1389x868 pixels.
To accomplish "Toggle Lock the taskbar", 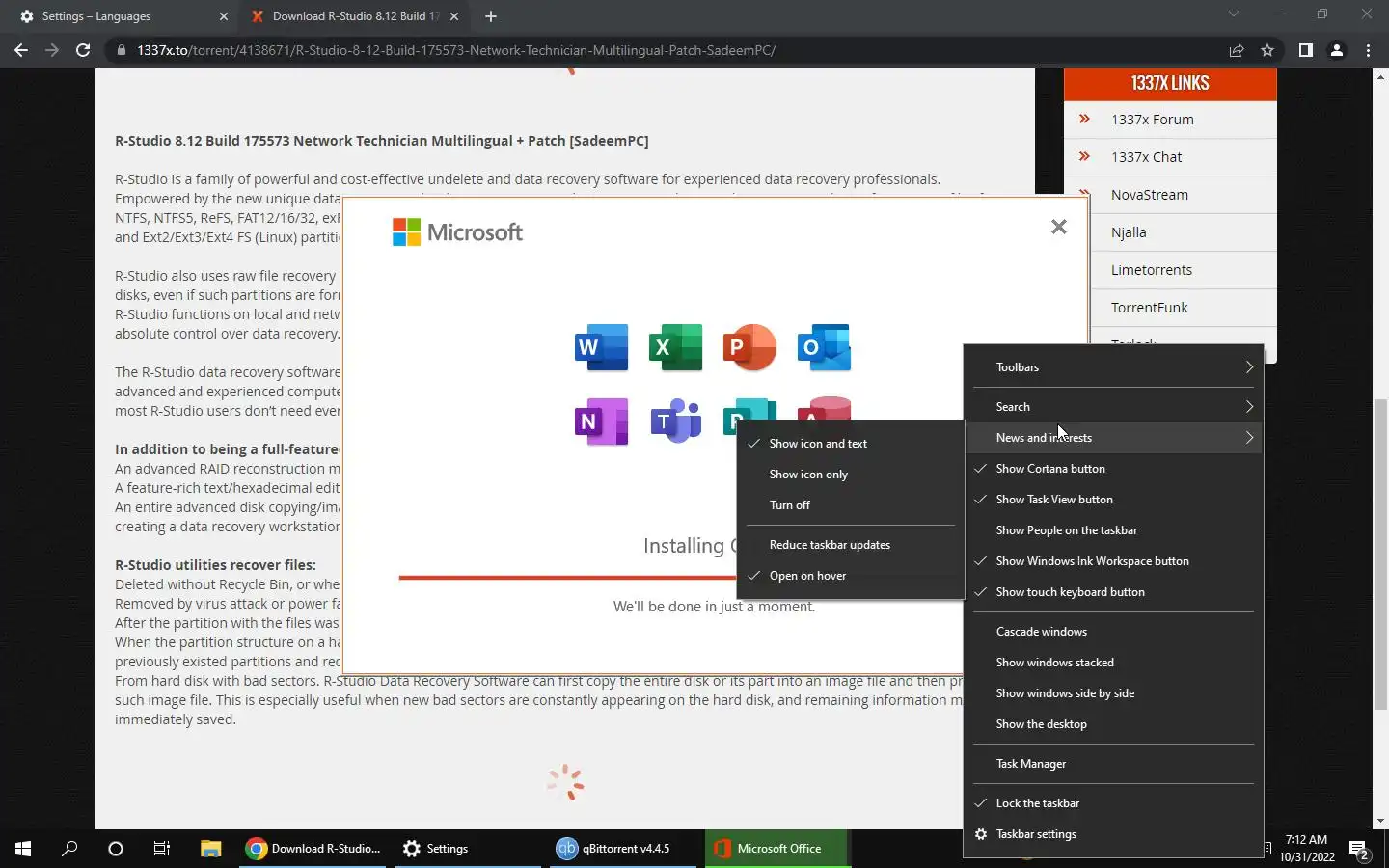I will pyautogui.click(x=1113, y=803).
